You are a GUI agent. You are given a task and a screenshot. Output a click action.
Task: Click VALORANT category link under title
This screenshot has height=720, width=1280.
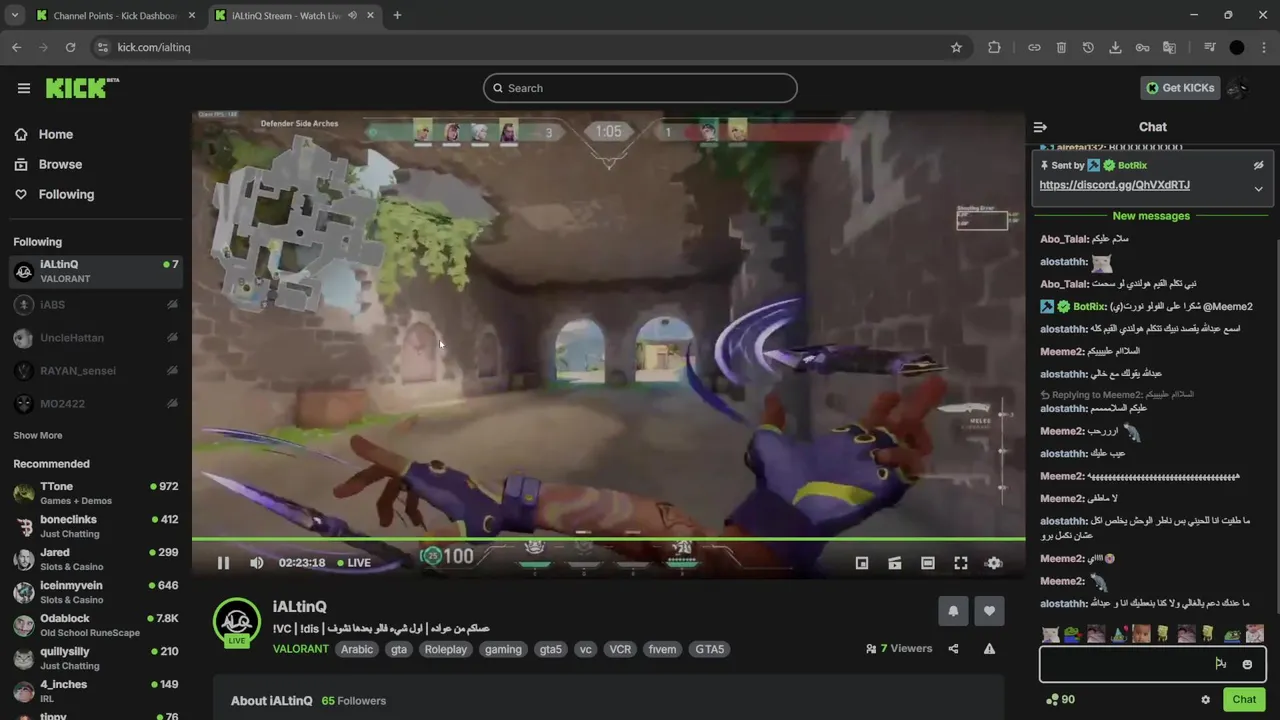click(x=300, y=649)
